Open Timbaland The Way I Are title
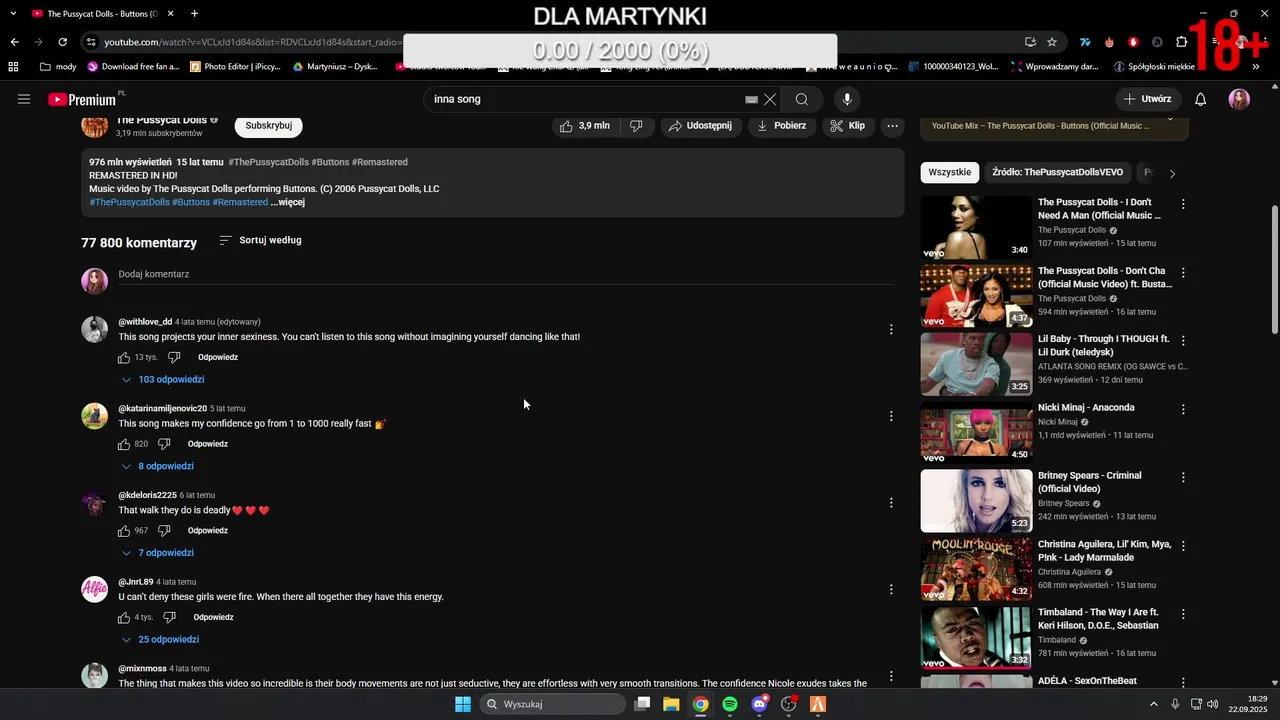 click(1098, 619)
